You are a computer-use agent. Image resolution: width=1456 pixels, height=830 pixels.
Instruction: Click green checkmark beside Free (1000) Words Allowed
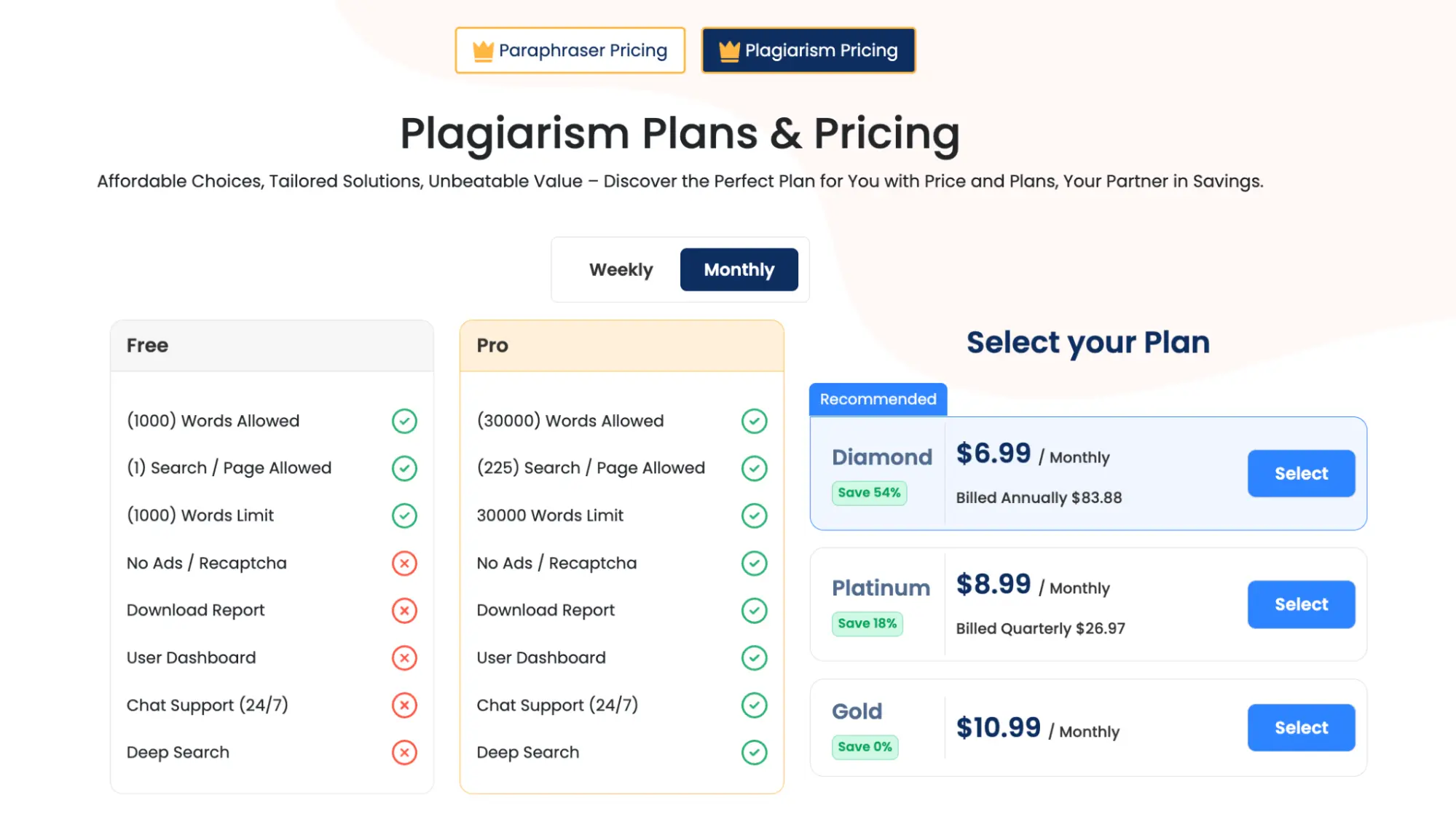pos(404,421)
